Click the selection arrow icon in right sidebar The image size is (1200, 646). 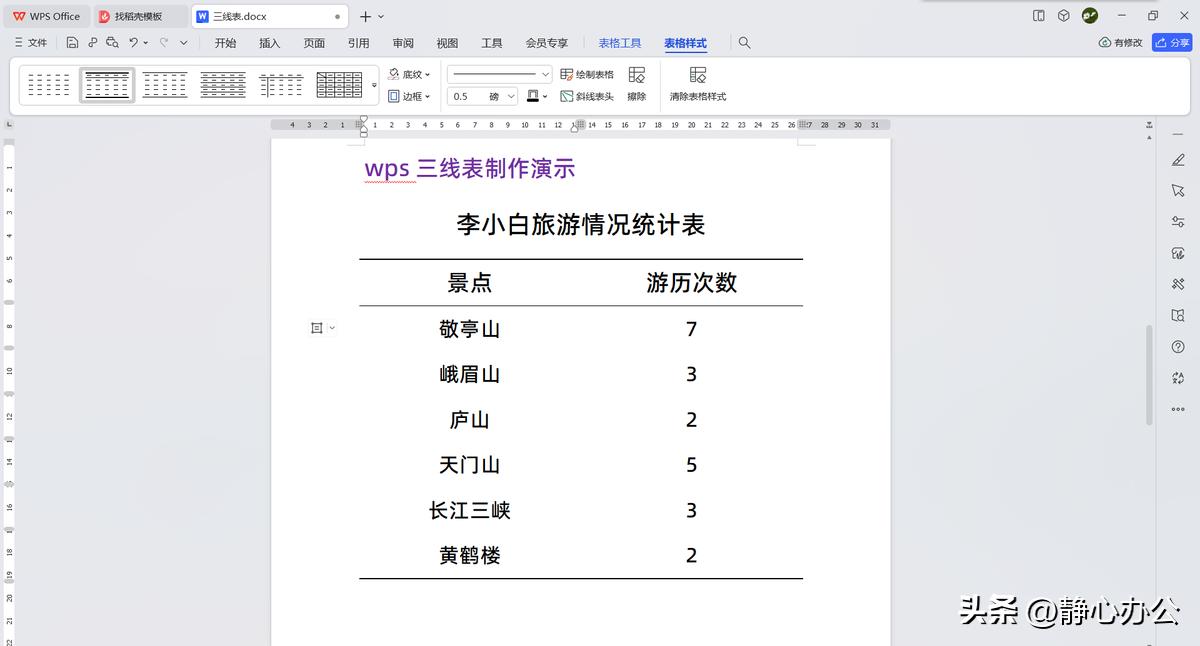1178,190
